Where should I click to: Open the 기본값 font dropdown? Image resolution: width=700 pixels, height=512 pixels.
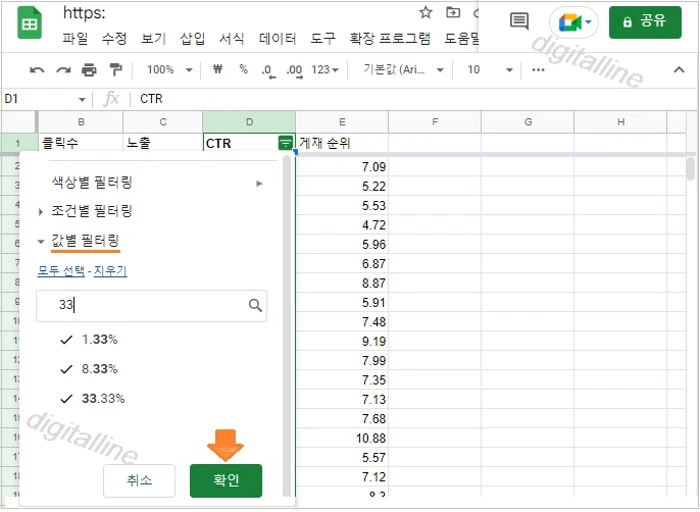[x=403, y=70]
